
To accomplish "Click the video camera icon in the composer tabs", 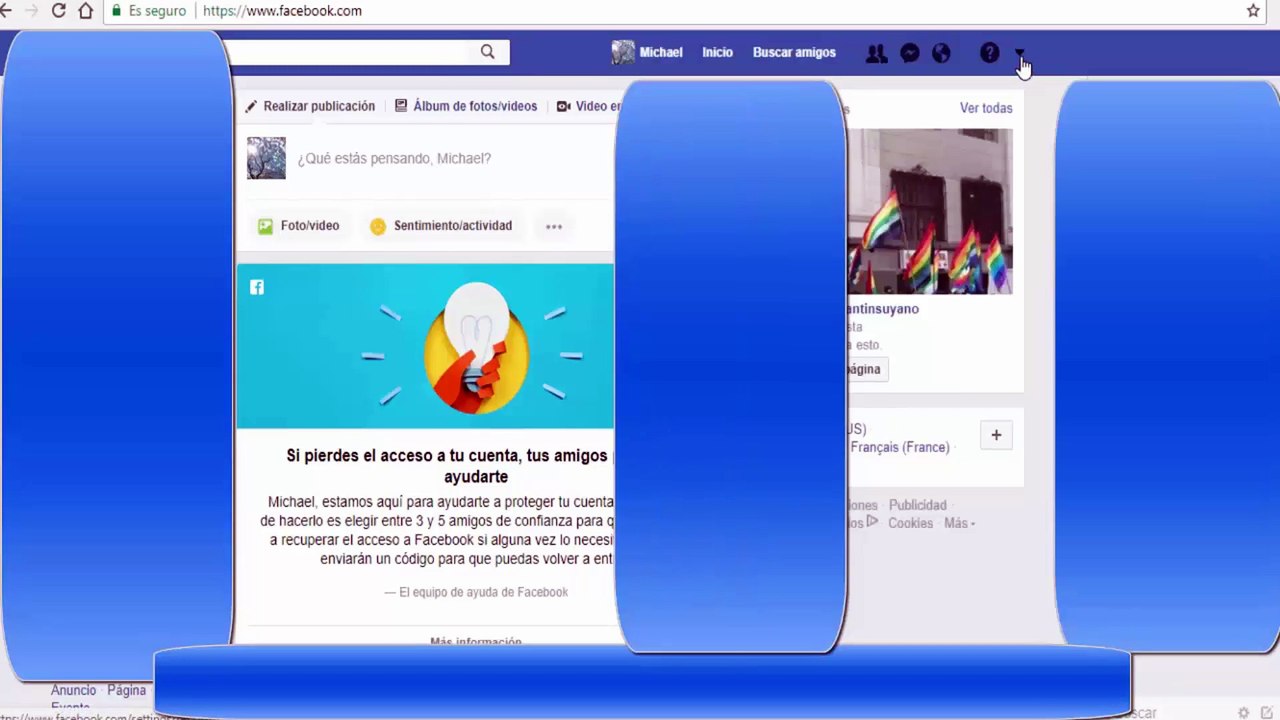I will click(564, 106).
